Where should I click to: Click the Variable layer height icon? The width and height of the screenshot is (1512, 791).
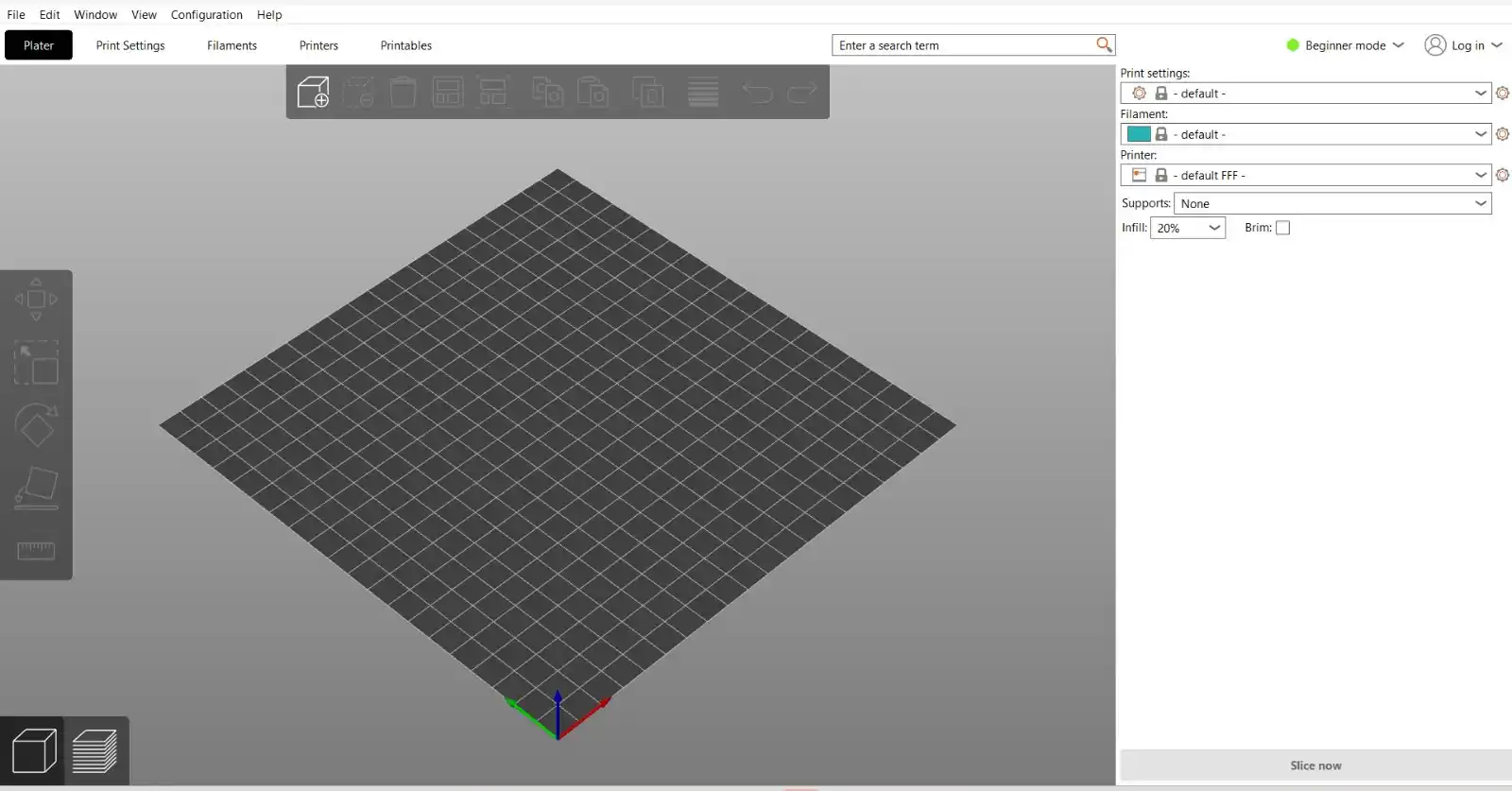click(x=703, y=92)
